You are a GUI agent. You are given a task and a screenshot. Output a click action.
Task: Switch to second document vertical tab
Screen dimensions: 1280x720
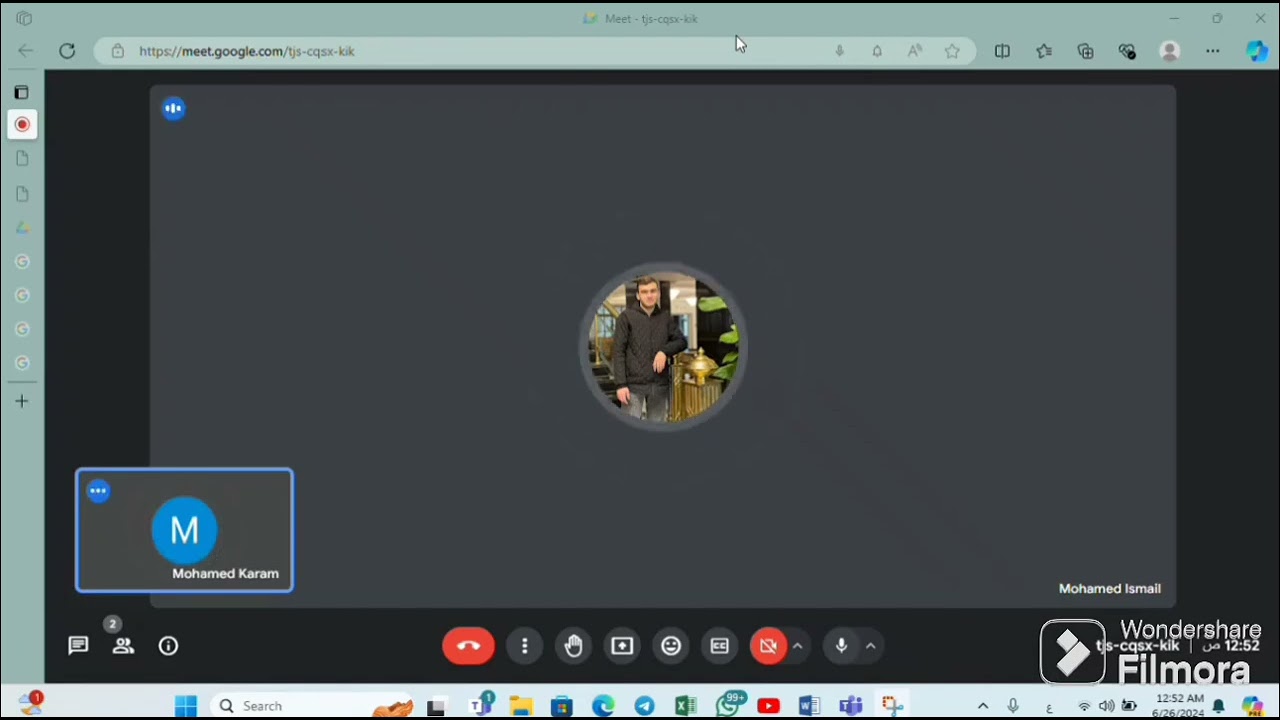(22, 194)
